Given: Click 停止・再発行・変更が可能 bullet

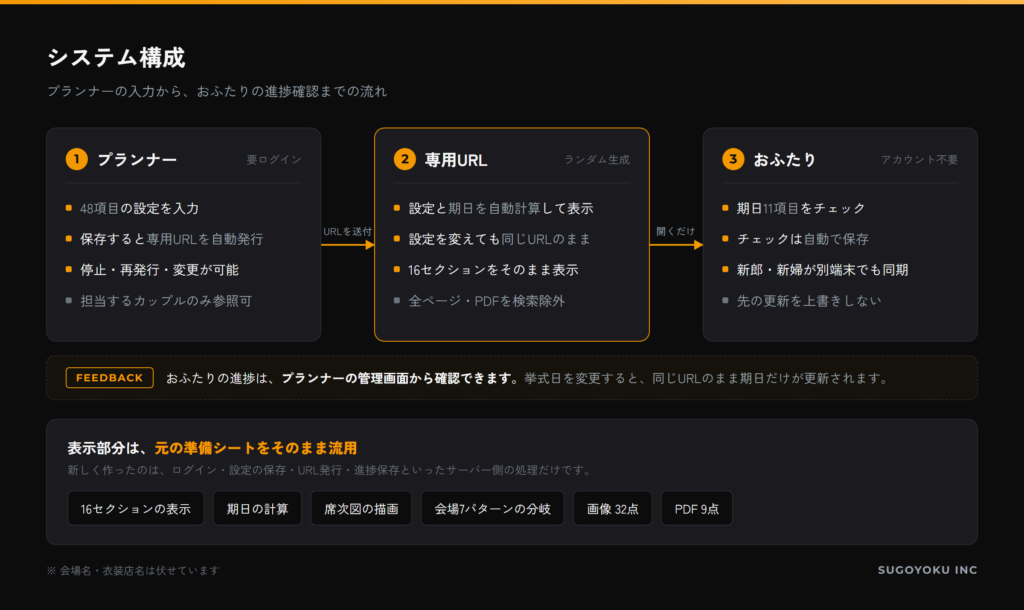Looking at the screenshot, I should click(x=159, y=270).
